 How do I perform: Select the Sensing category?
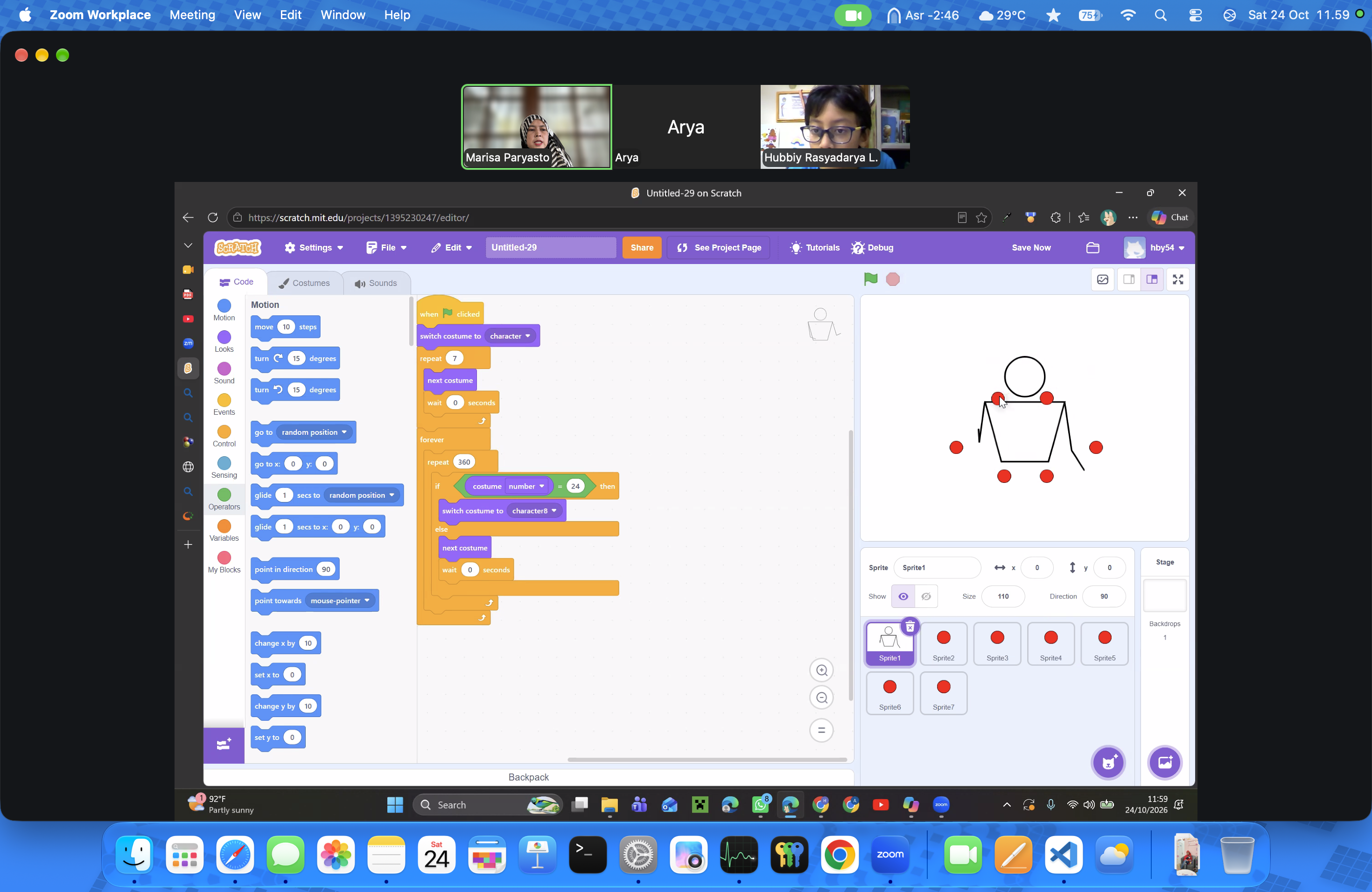pyautogui.click(x=224, y=467)
